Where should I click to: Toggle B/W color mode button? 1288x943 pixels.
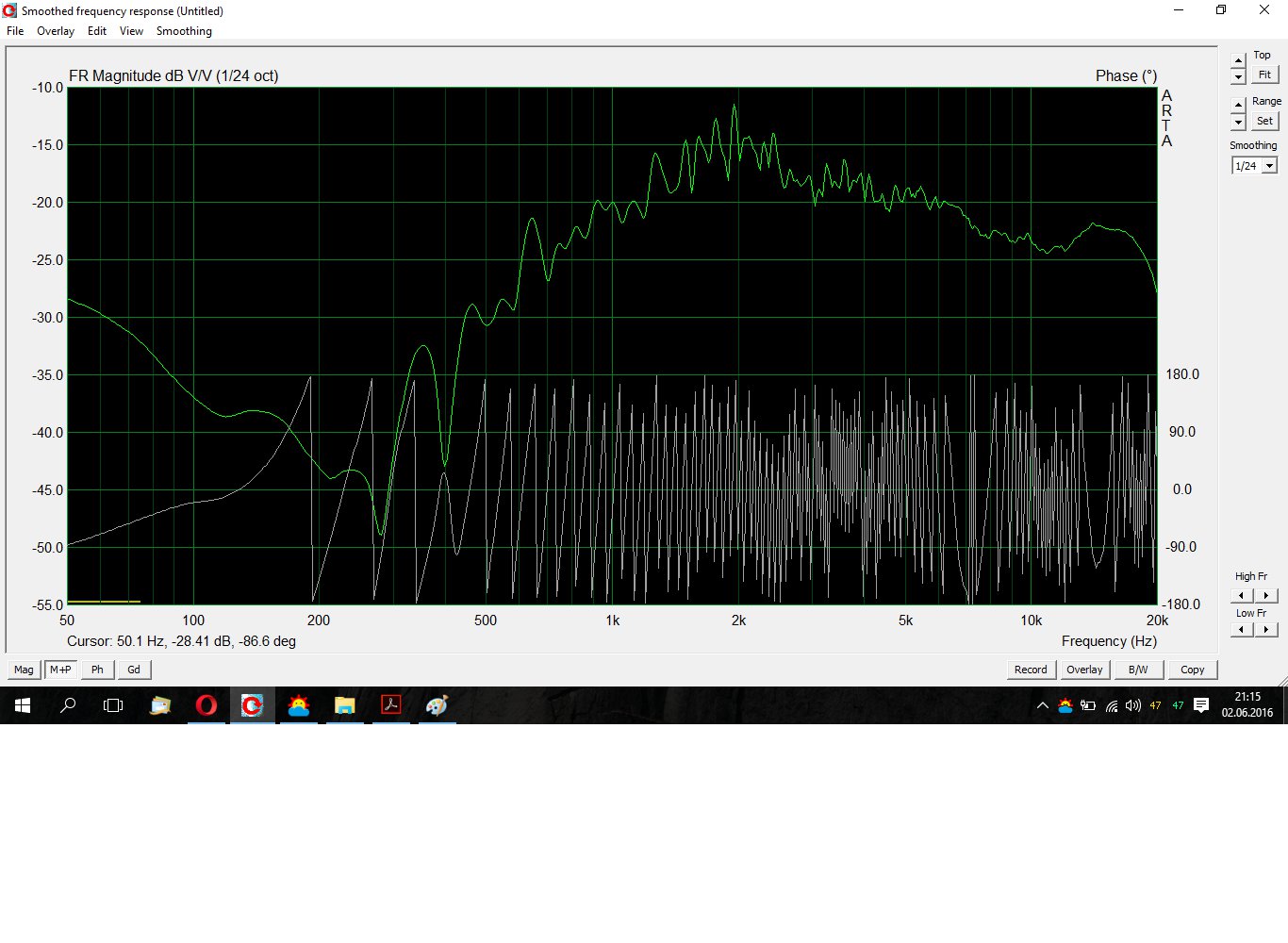point(1138,670)
